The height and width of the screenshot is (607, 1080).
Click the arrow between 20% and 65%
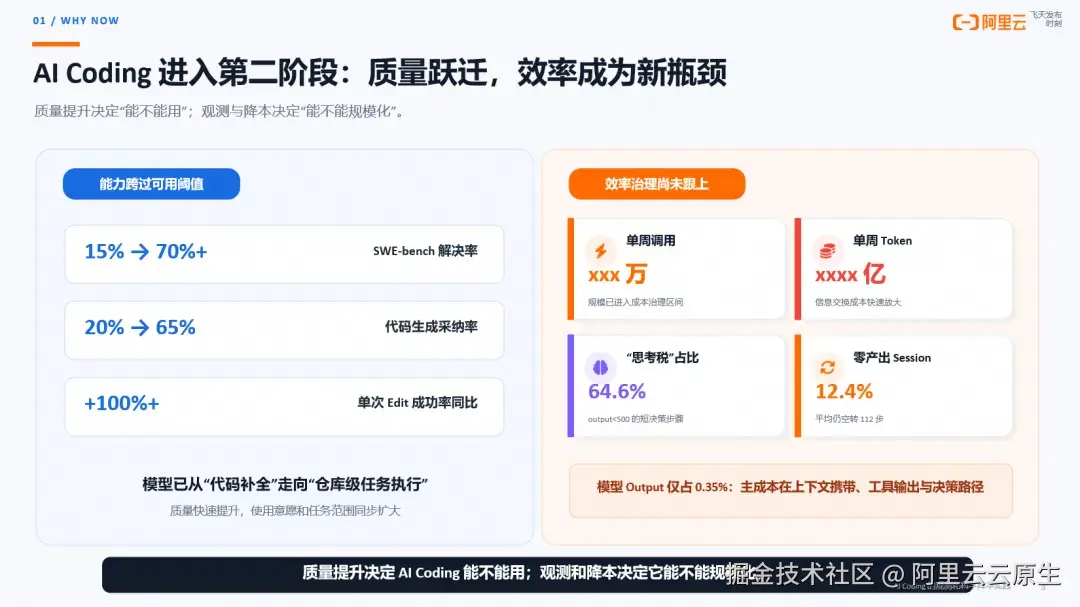[x=140, y=328]
